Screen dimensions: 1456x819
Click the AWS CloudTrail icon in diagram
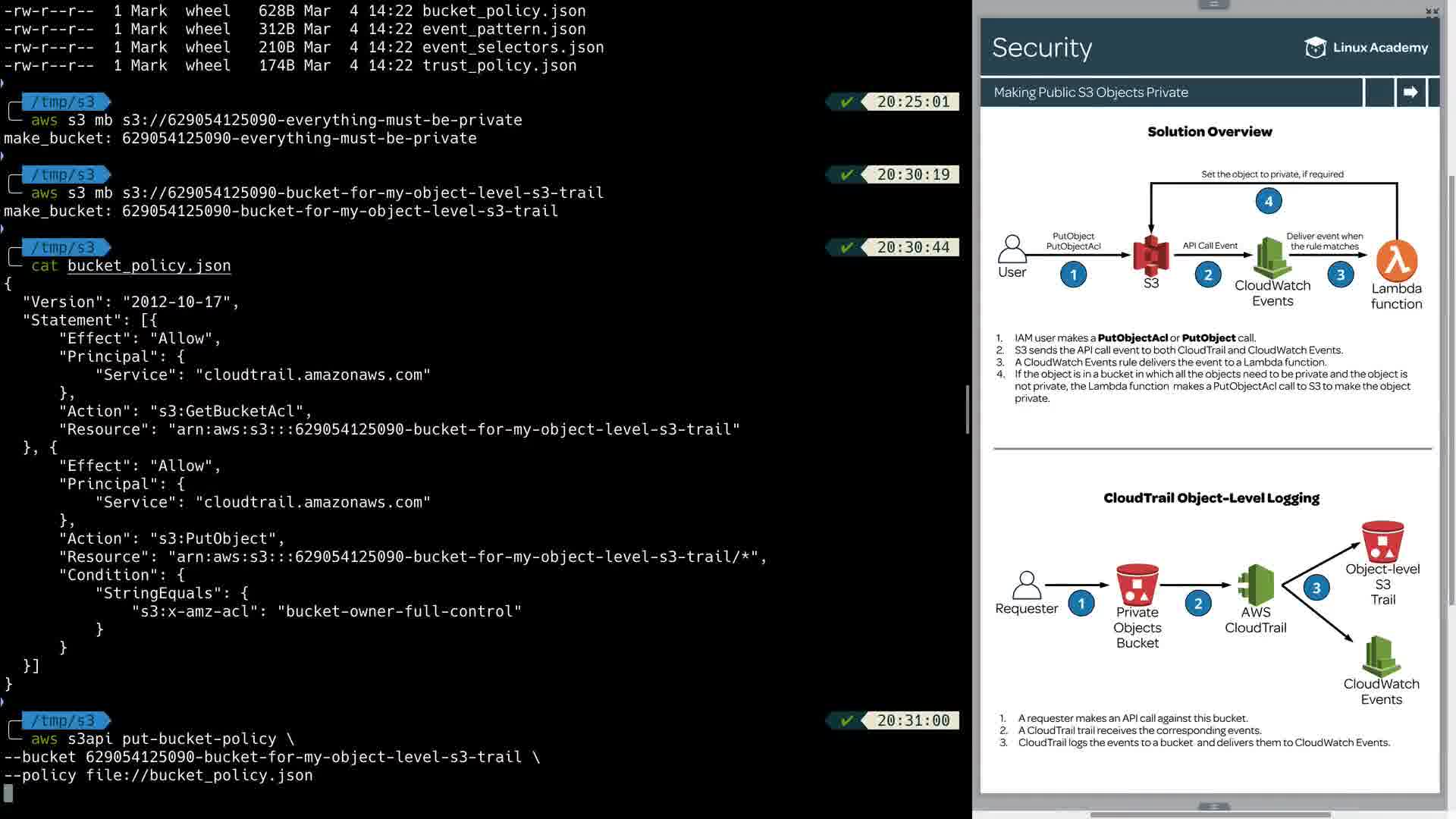point(1256,585)
